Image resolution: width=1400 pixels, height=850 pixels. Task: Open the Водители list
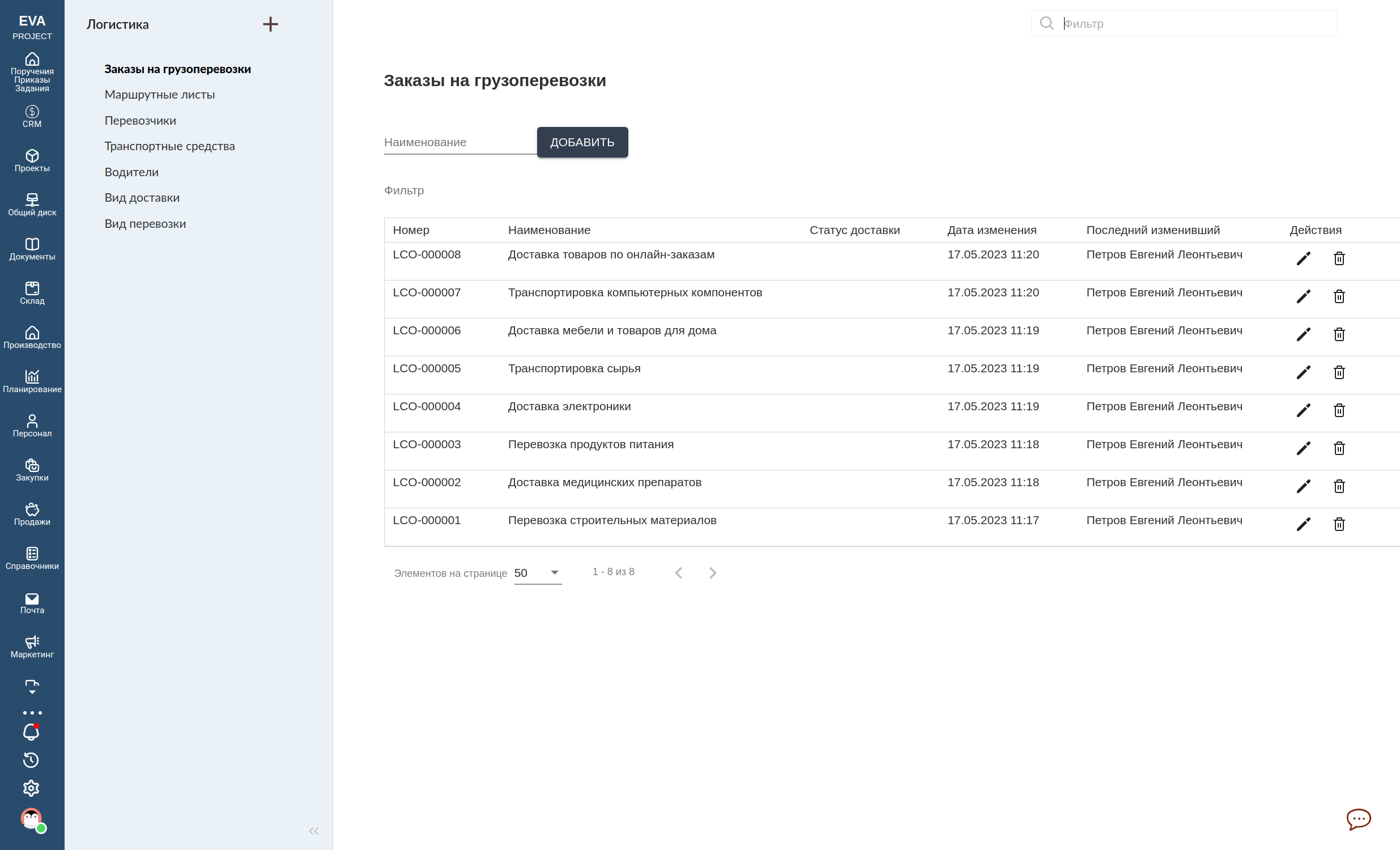[131, 172]
